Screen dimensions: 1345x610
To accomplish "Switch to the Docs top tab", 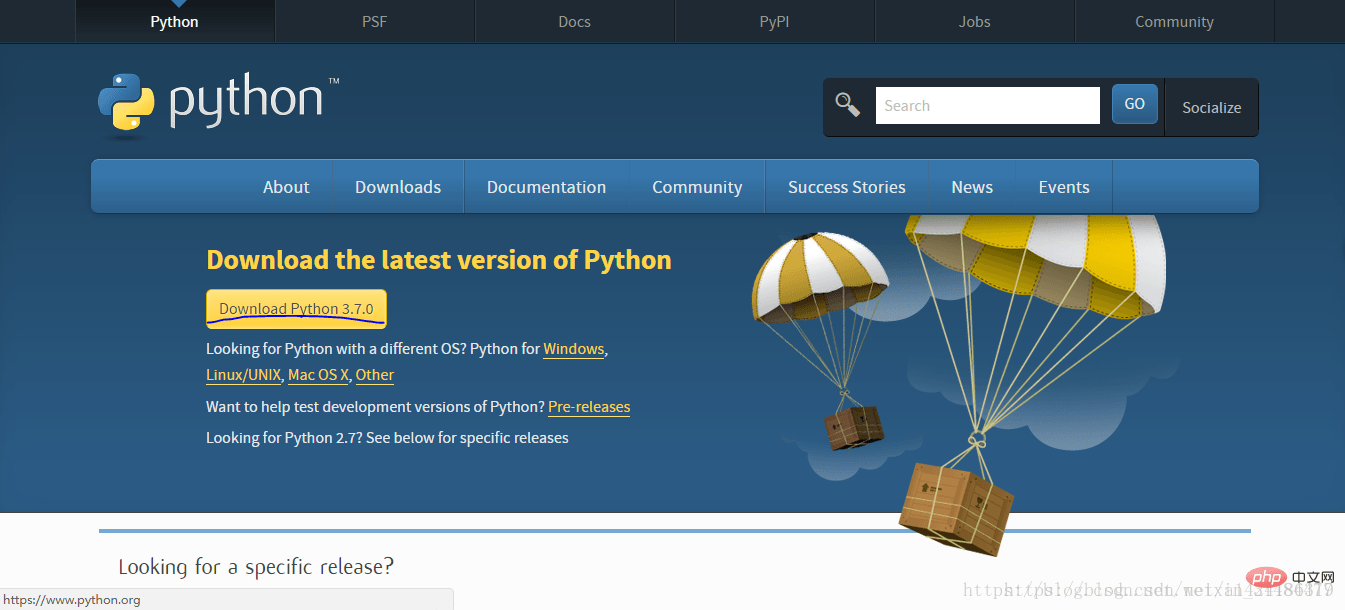I will click(x=575, y=22).
